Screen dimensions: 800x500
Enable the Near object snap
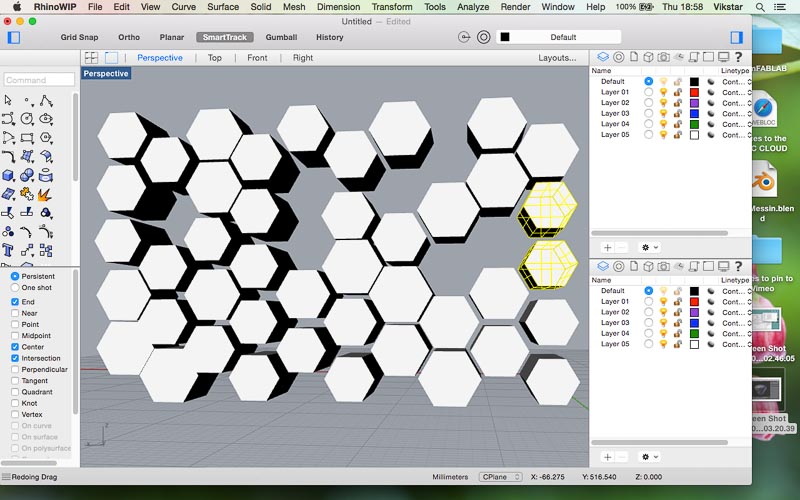15,313
